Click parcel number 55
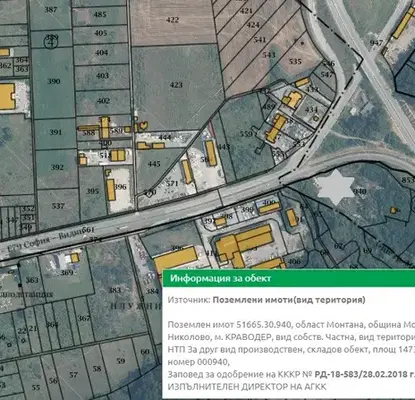Screen dimensions: 415x400 pyautogui.click(x=36, y=387)
